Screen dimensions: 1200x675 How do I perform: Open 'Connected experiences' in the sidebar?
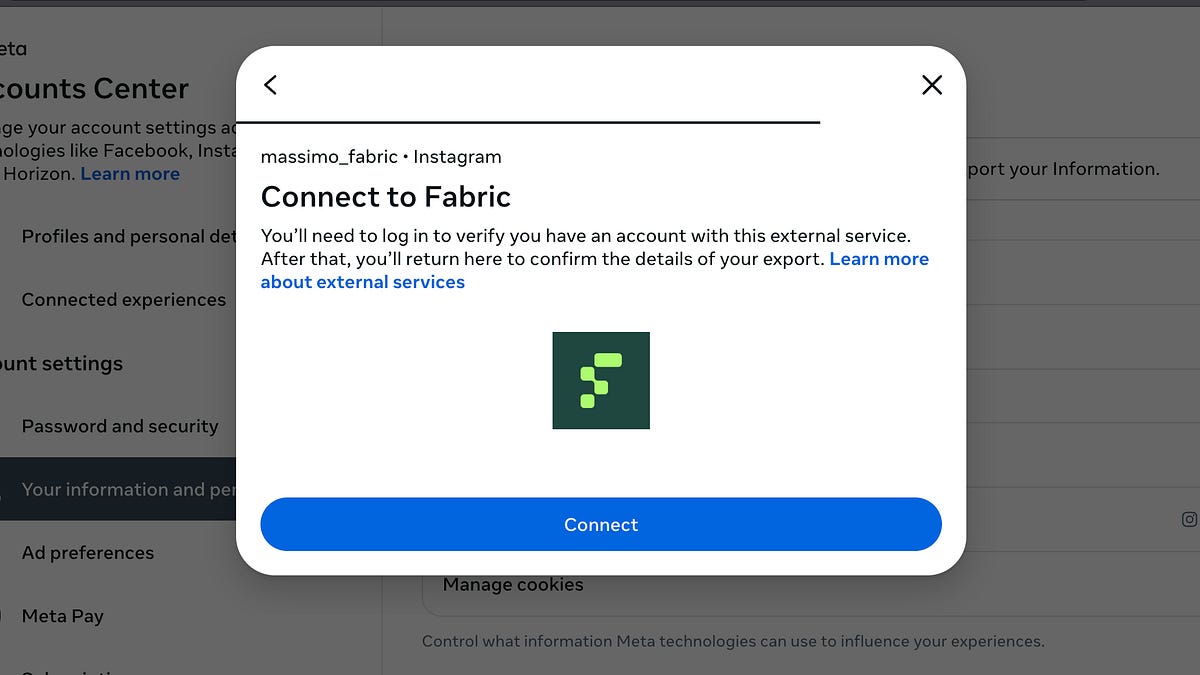(x=124, y=299)
